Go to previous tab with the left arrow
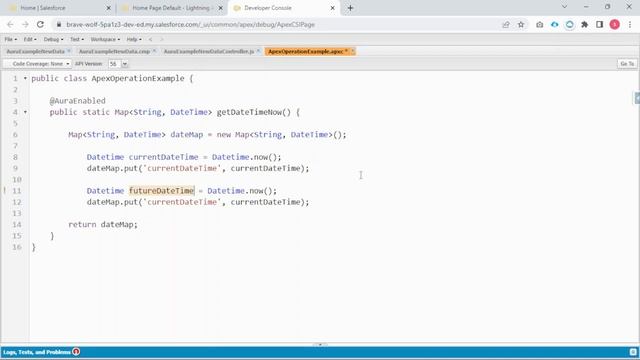 pos(151,39)
